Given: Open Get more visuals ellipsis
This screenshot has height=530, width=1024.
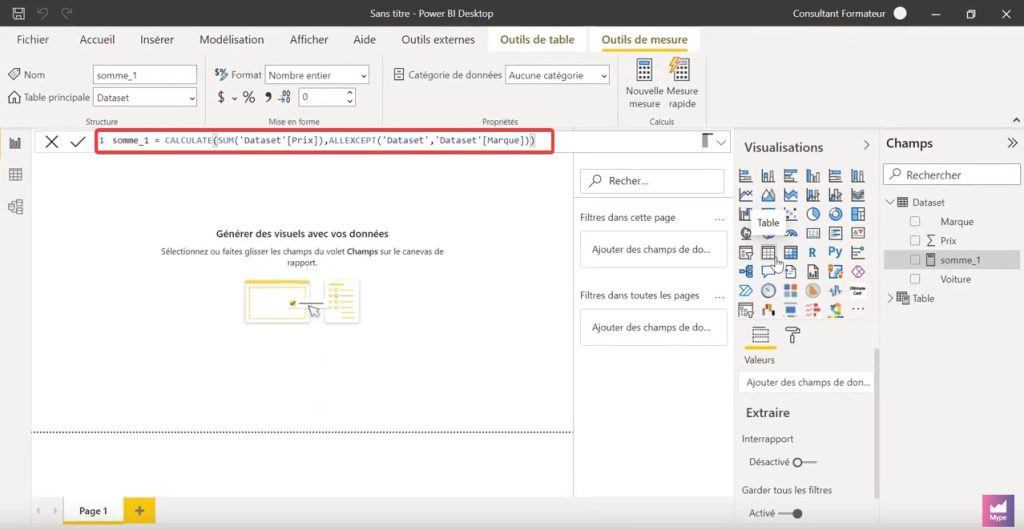Looking at the screenshot, I should [x=857, y=309].
